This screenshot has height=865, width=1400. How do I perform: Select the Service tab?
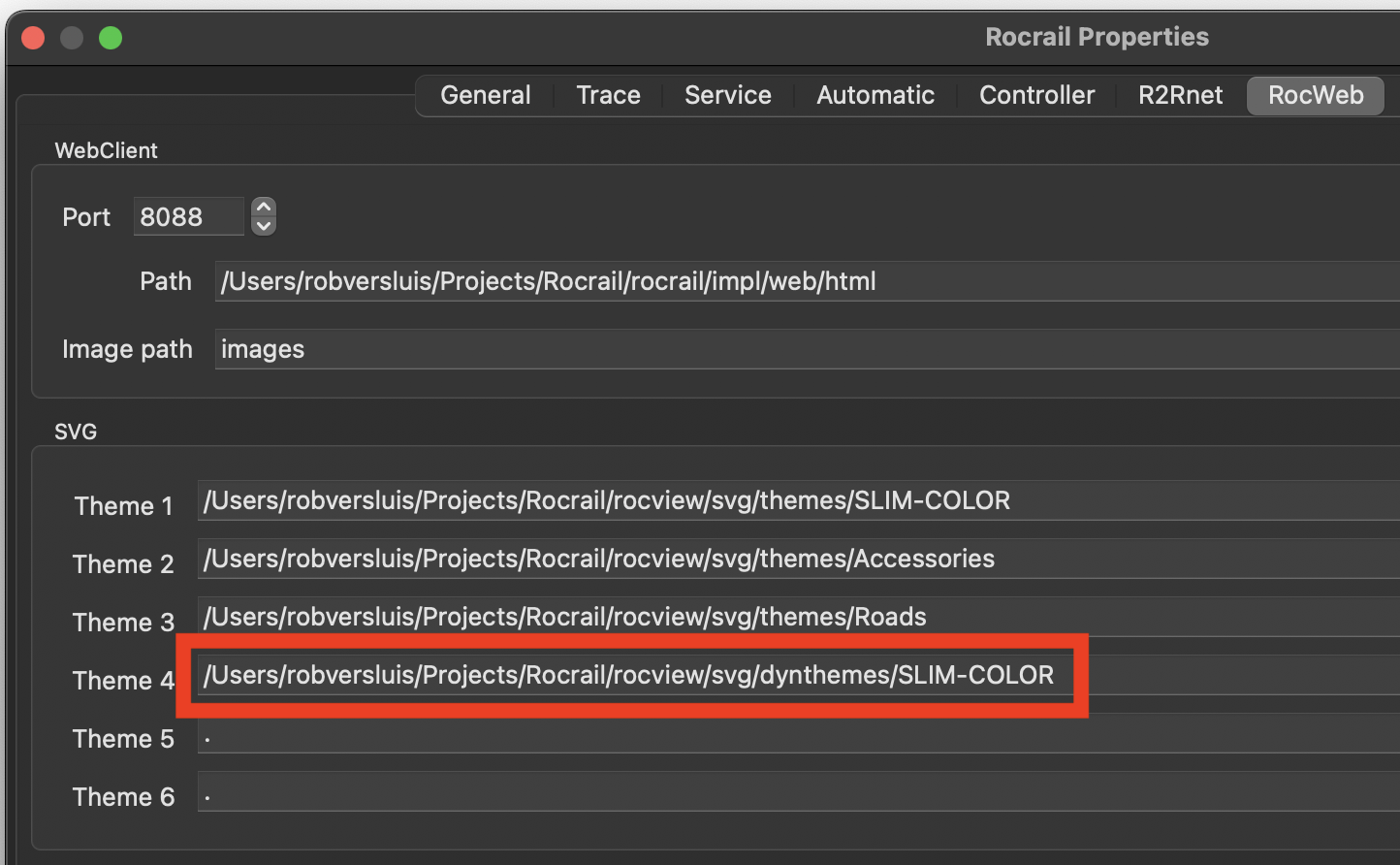pos(727,95)
